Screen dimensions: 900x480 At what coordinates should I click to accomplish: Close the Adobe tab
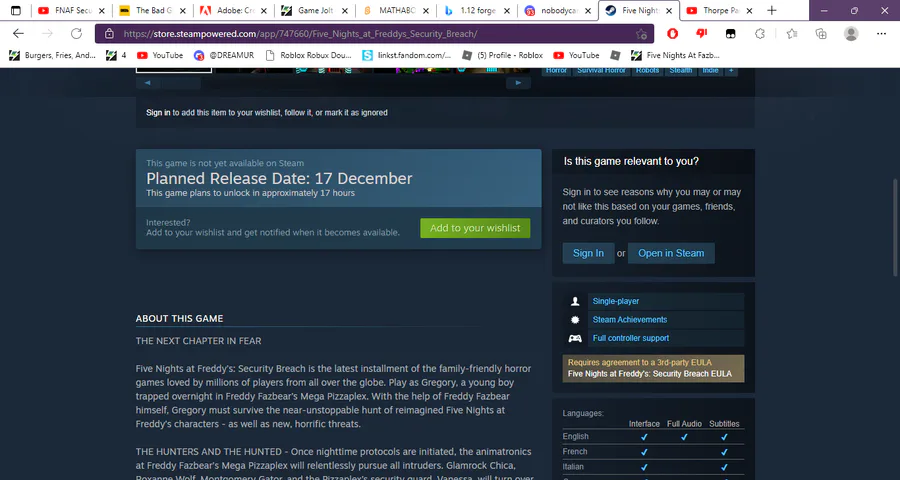[264, 11]
